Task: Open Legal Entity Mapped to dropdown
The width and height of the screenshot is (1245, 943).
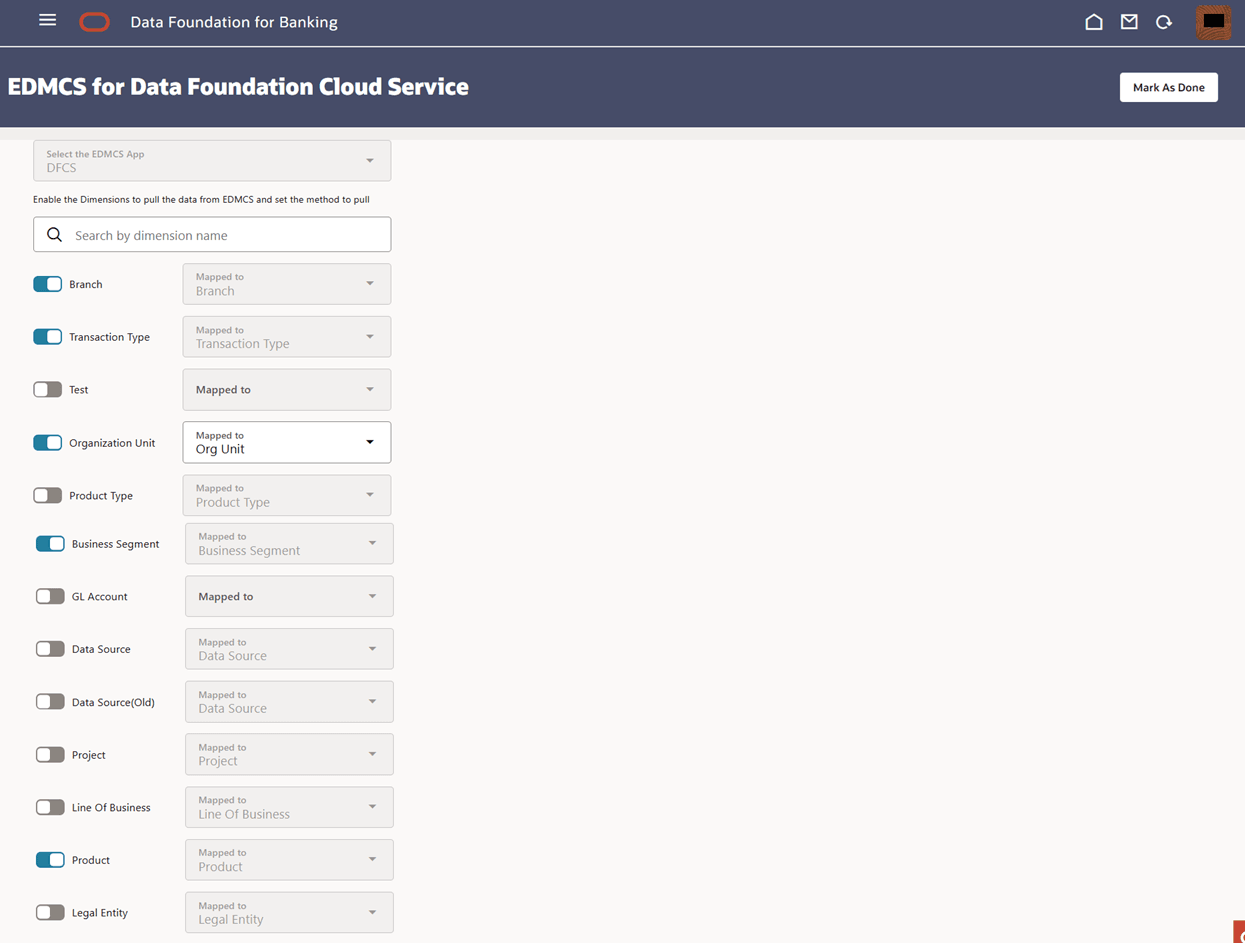Action: tap(289, 913)
